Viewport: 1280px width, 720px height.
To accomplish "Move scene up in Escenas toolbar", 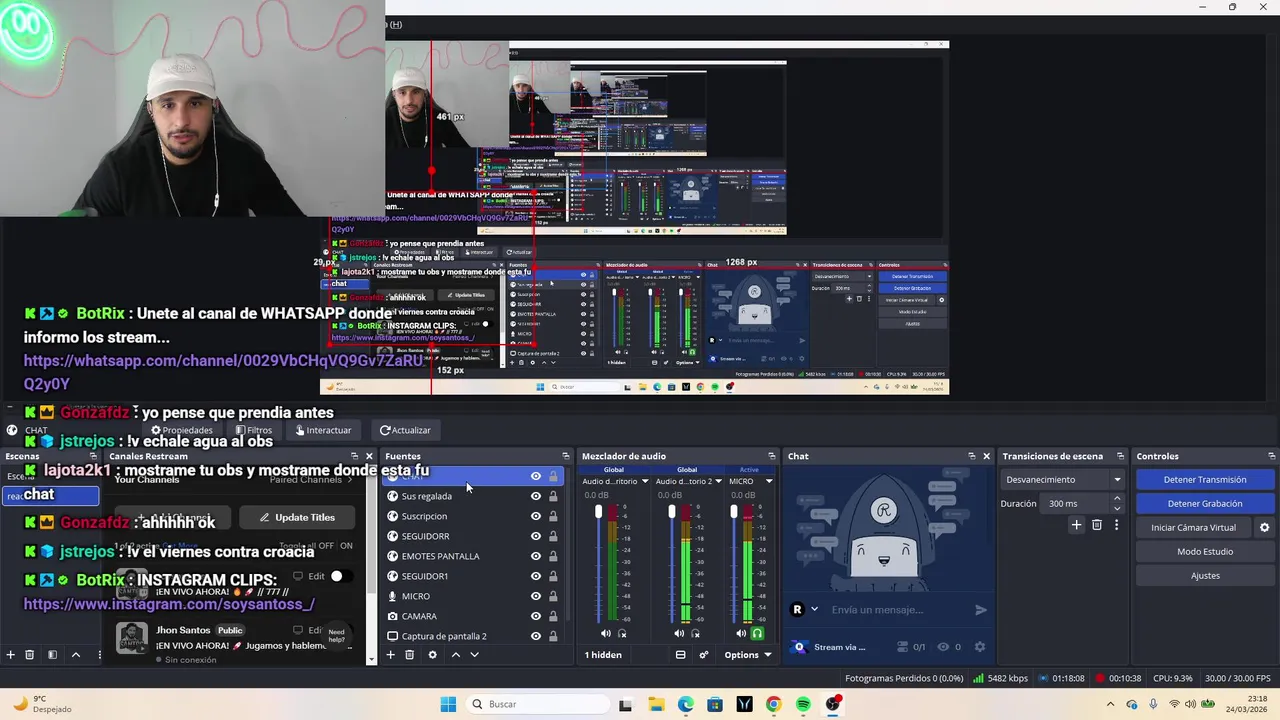I will click(75, 655).
